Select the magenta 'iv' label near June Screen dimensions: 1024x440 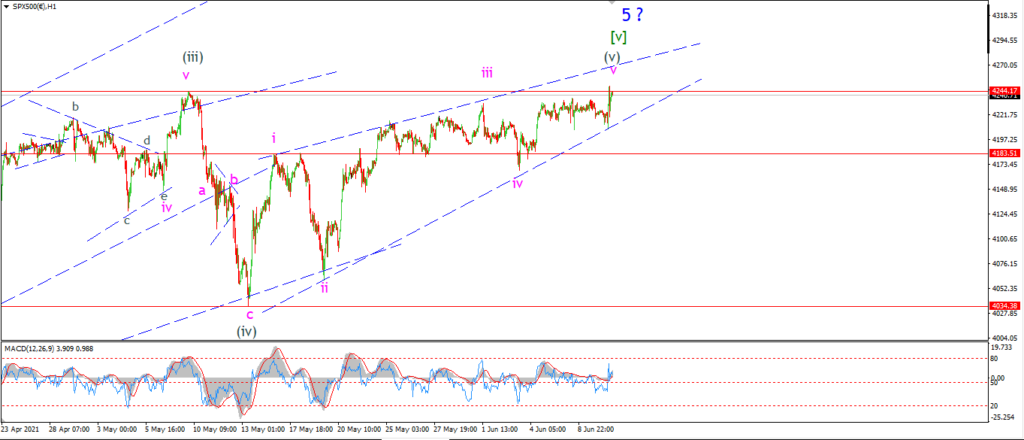point(517,183)
